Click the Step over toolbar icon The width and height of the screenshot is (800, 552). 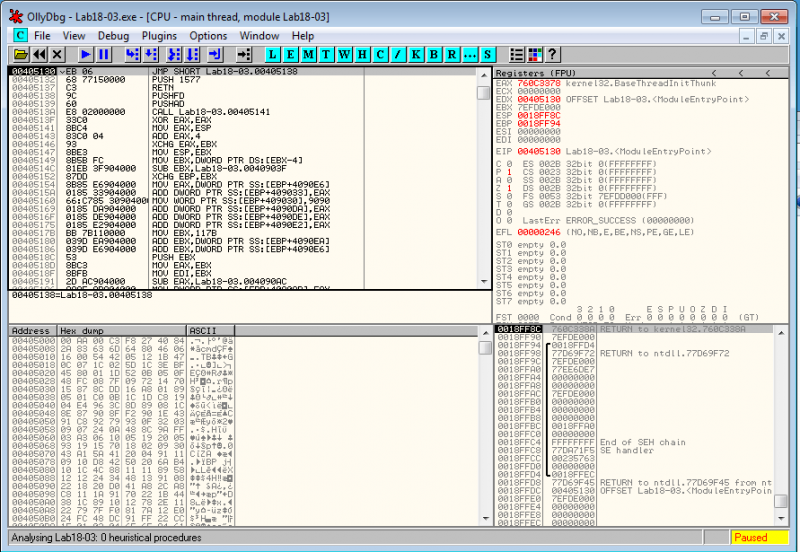(151, 55)
